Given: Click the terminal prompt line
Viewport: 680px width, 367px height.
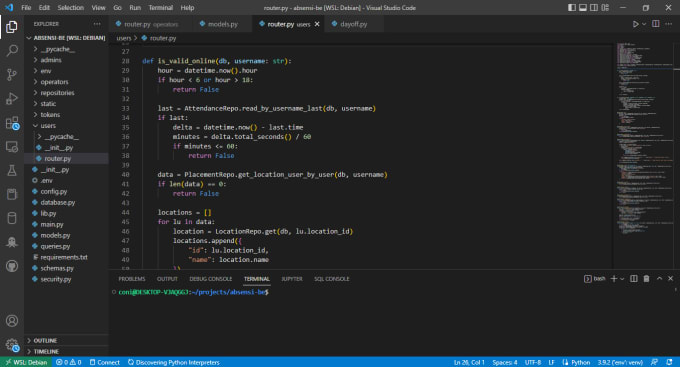Looking at the screenshot, I should [x=193, y=292].
